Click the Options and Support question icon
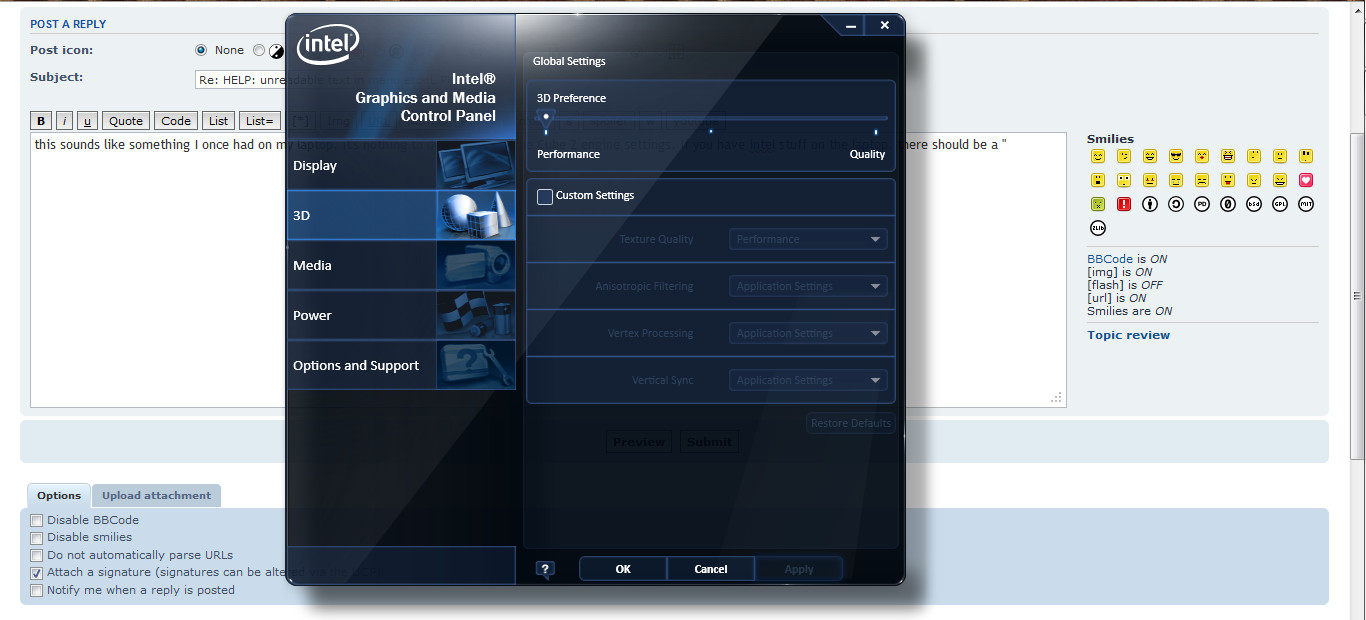The image size is (1366, 620). pyautogui.click(x=475, y=365)
